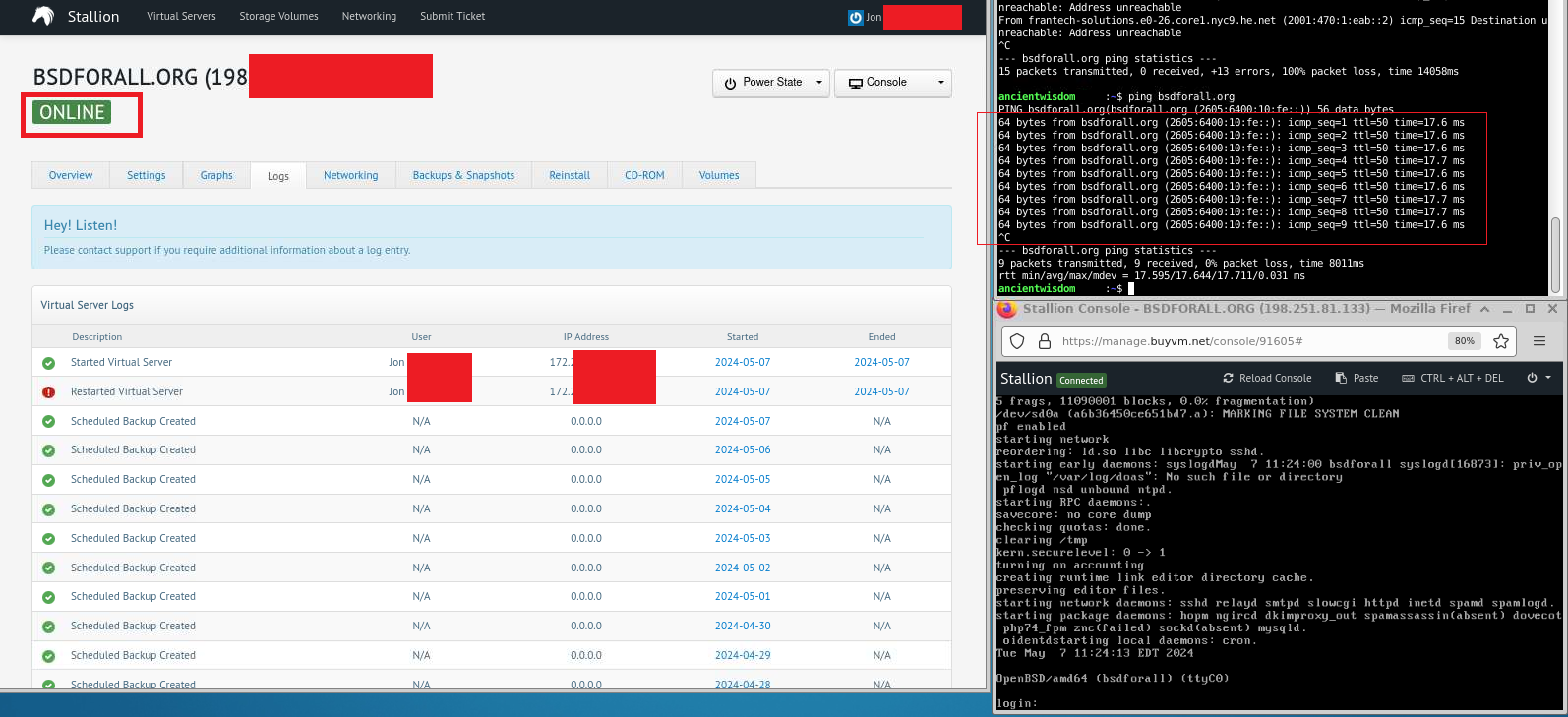
Task: Open the Networking tab under server title
Action: click(x=350, y=176)
